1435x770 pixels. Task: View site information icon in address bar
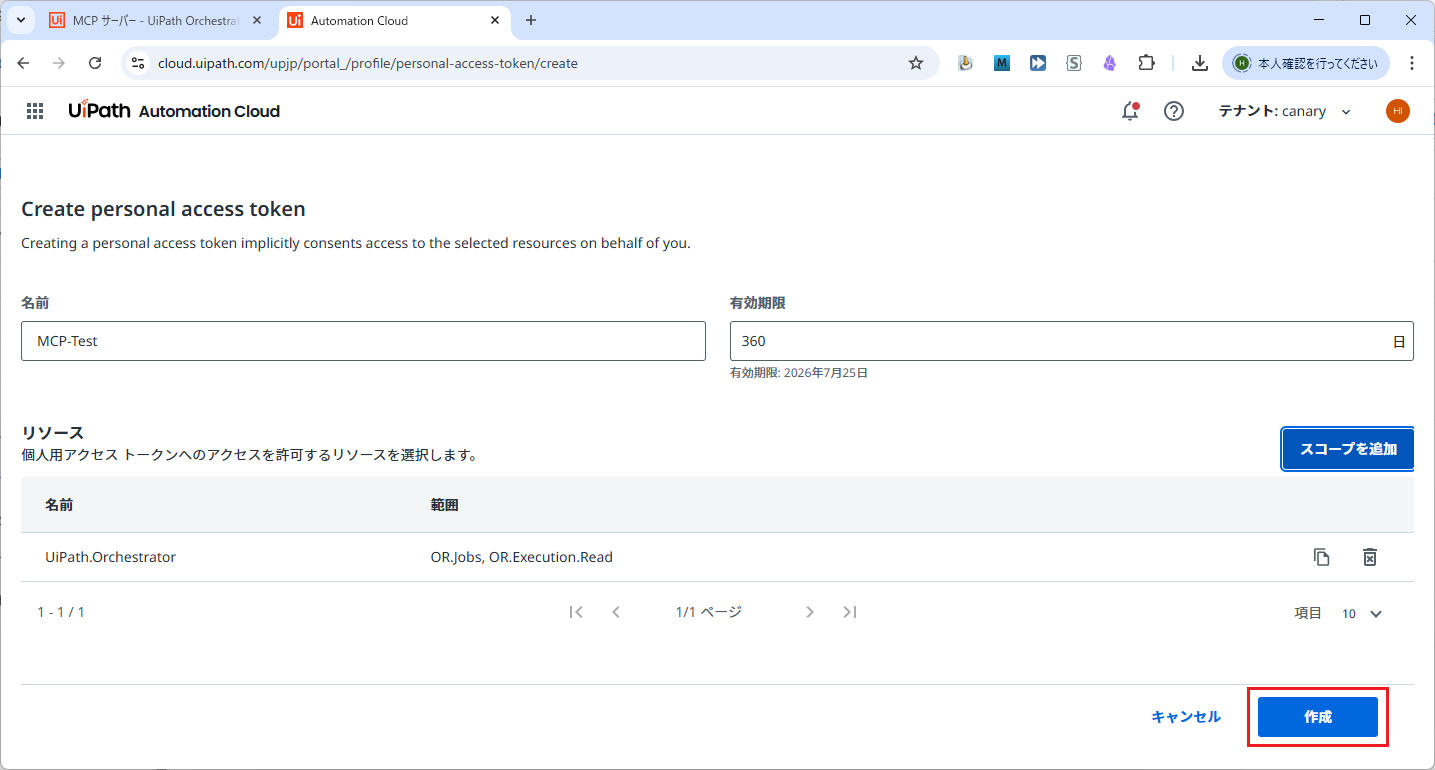pos(140,63)
